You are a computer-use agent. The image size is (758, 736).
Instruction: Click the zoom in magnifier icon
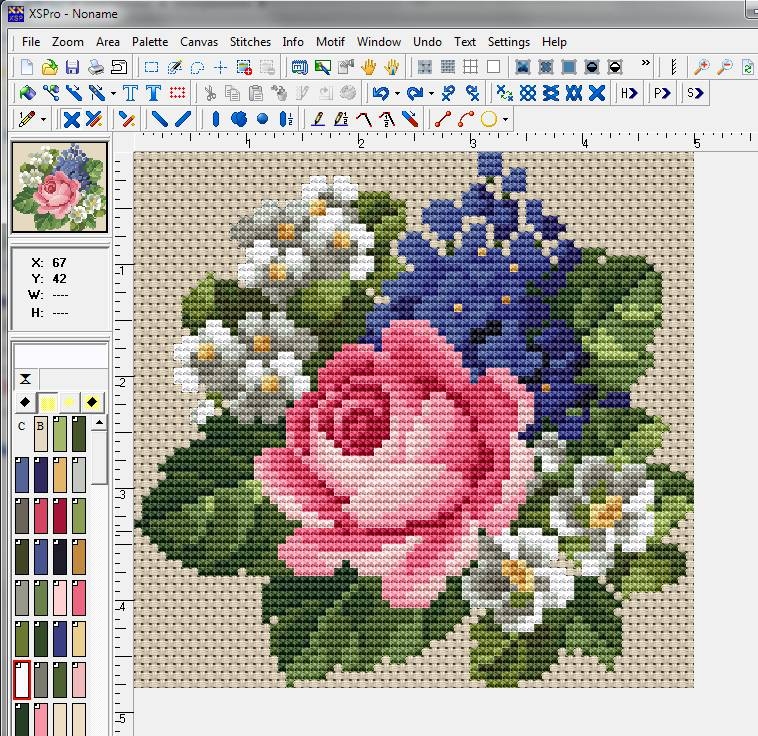(702, 67)
